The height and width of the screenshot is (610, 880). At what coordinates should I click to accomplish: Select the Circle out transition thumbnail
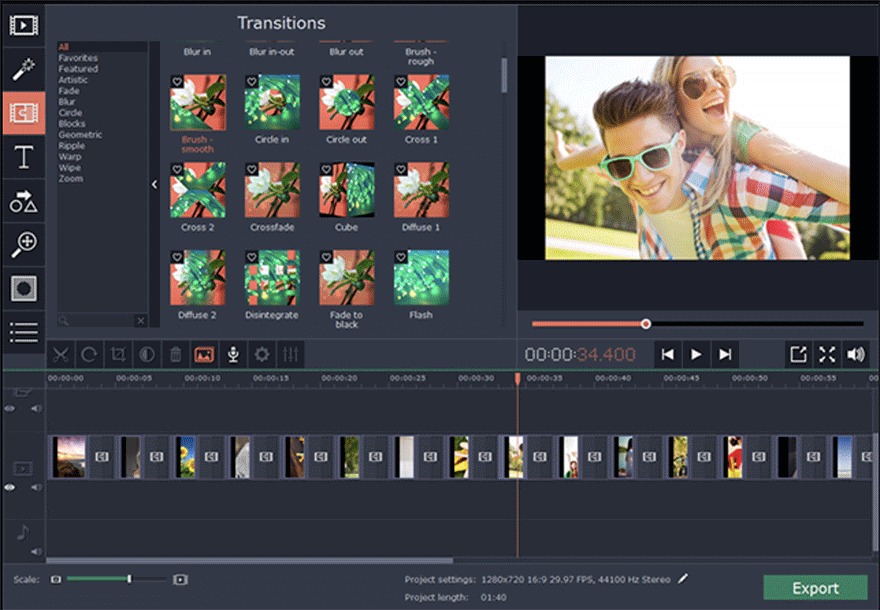click(x=347, y=102)
